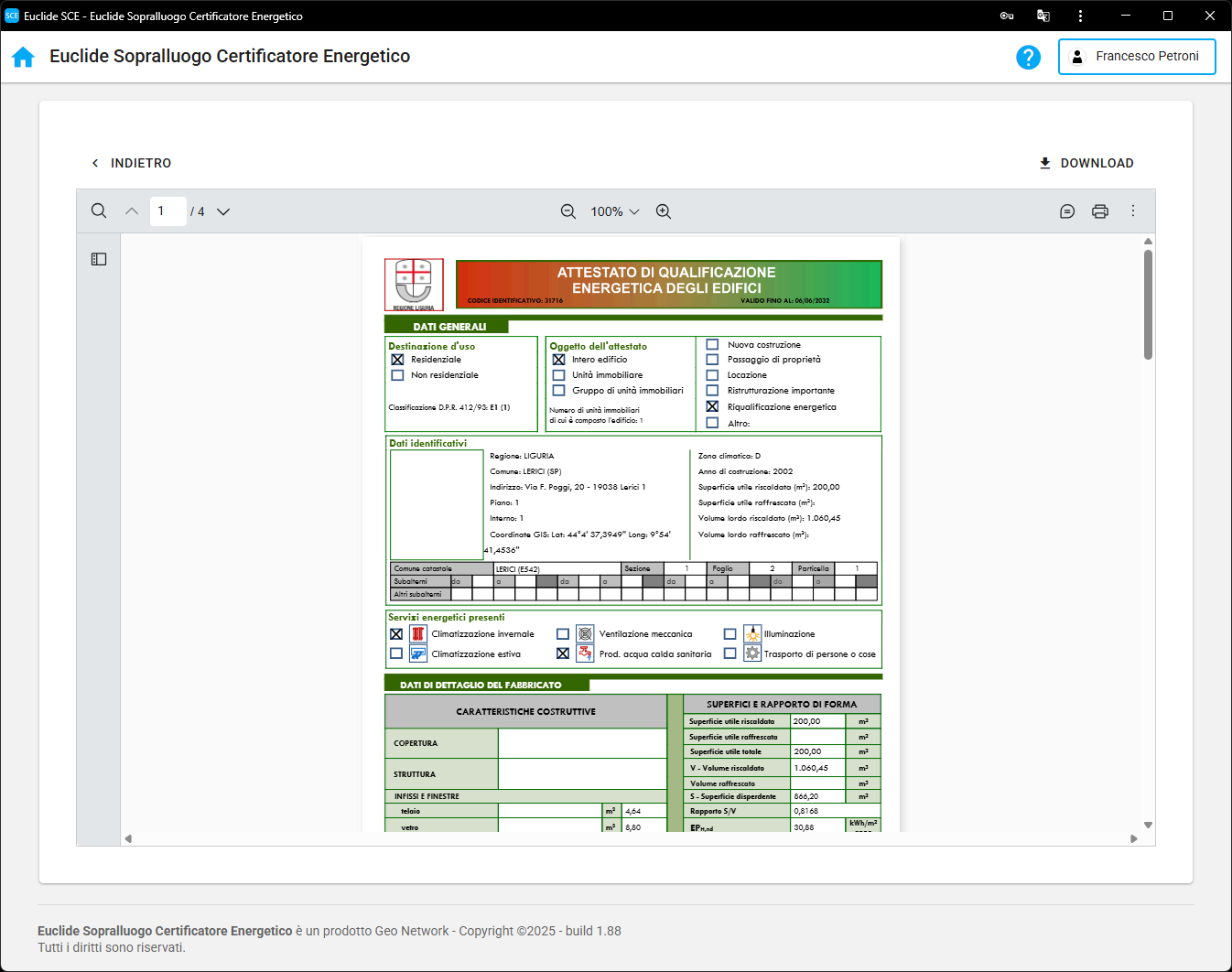1232x972 pixels.
Task: Open the PDF viewer more options menu
Action: point(1133,211)
